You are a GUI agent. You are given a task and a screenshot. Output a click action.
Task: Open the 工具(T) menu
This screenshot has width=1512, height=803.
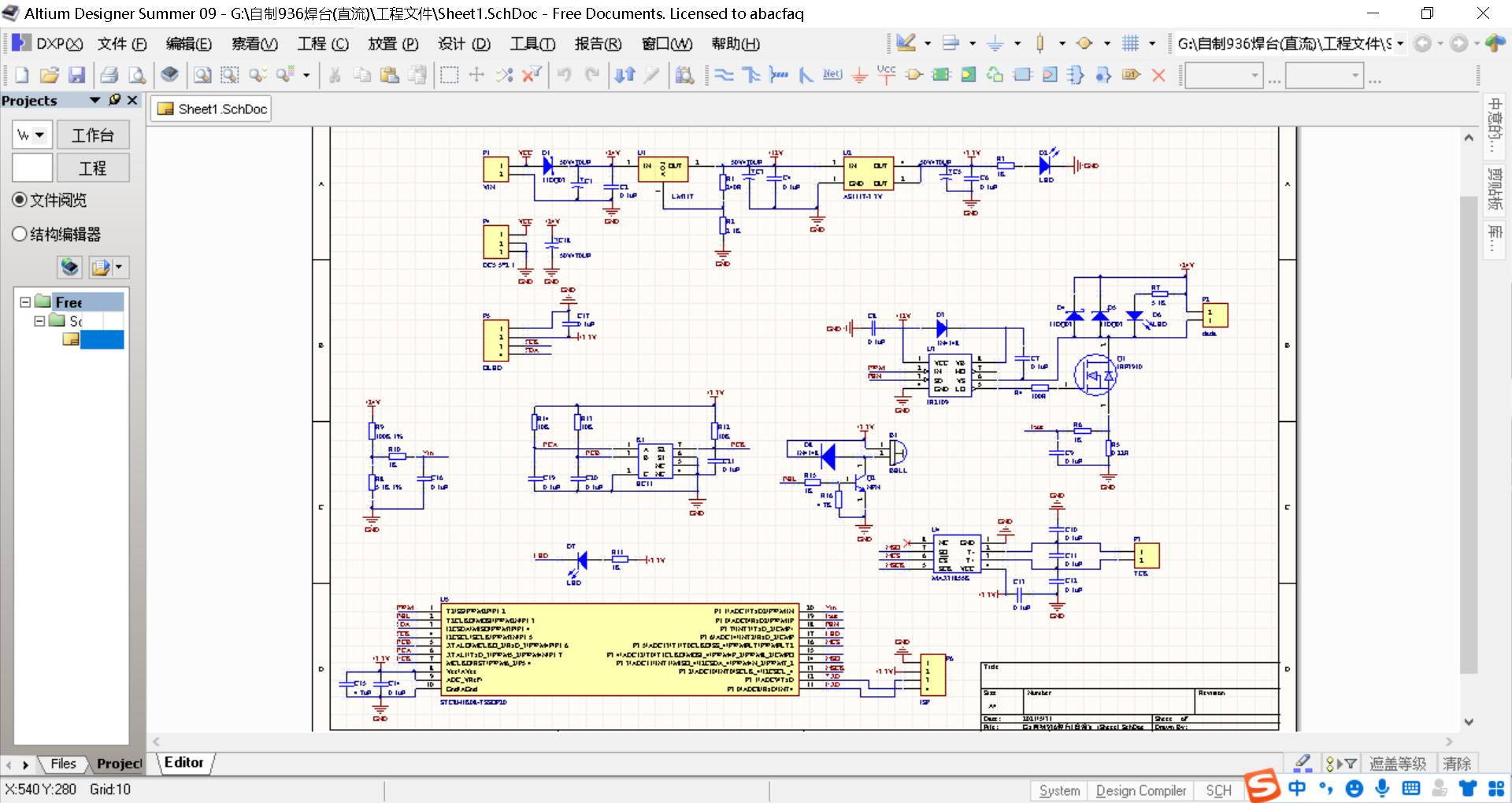pos(532,44)
